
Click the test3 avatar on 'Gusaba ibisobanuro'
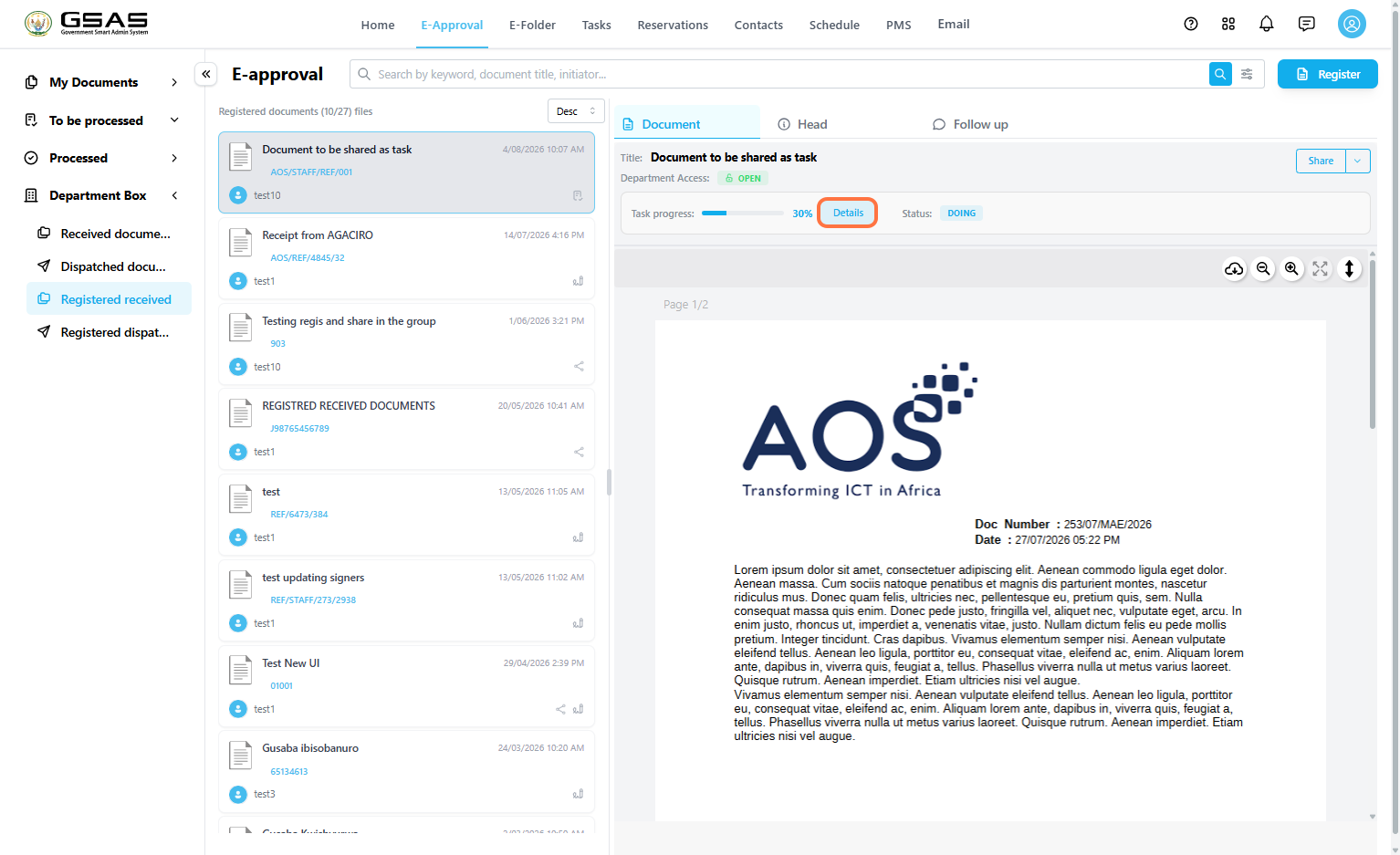tap(238, 795)
